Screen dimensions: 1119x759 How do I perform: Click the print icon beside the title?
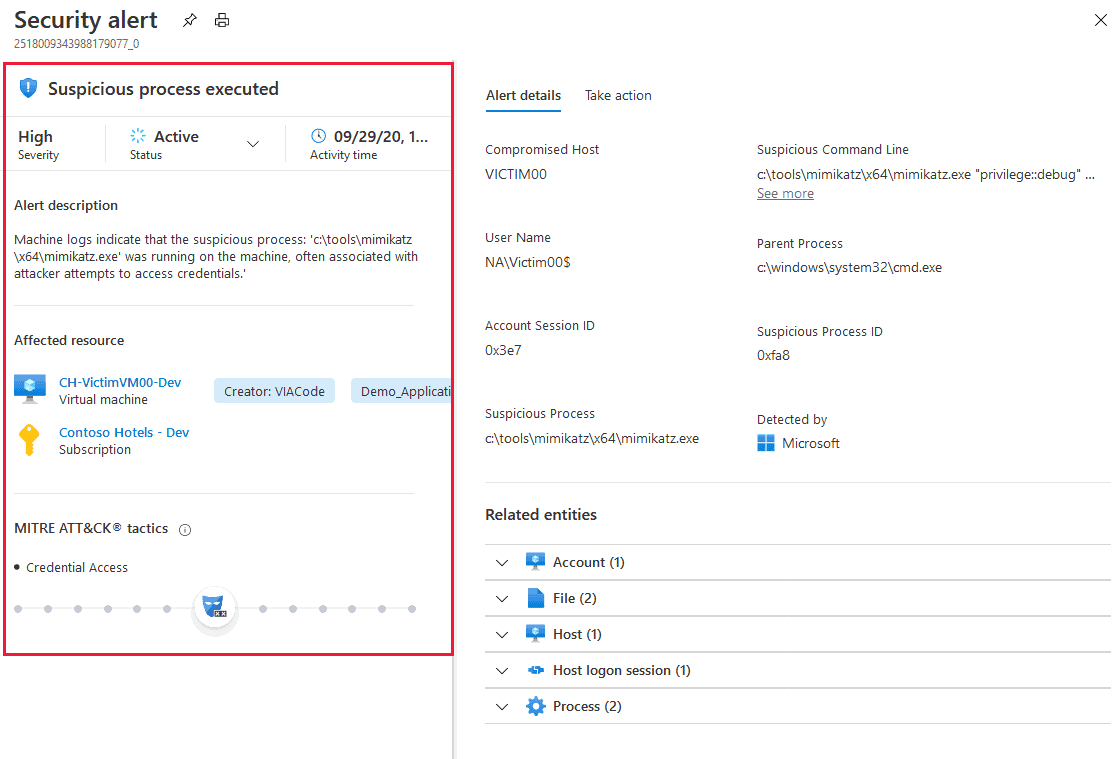(x=222, y=20)
